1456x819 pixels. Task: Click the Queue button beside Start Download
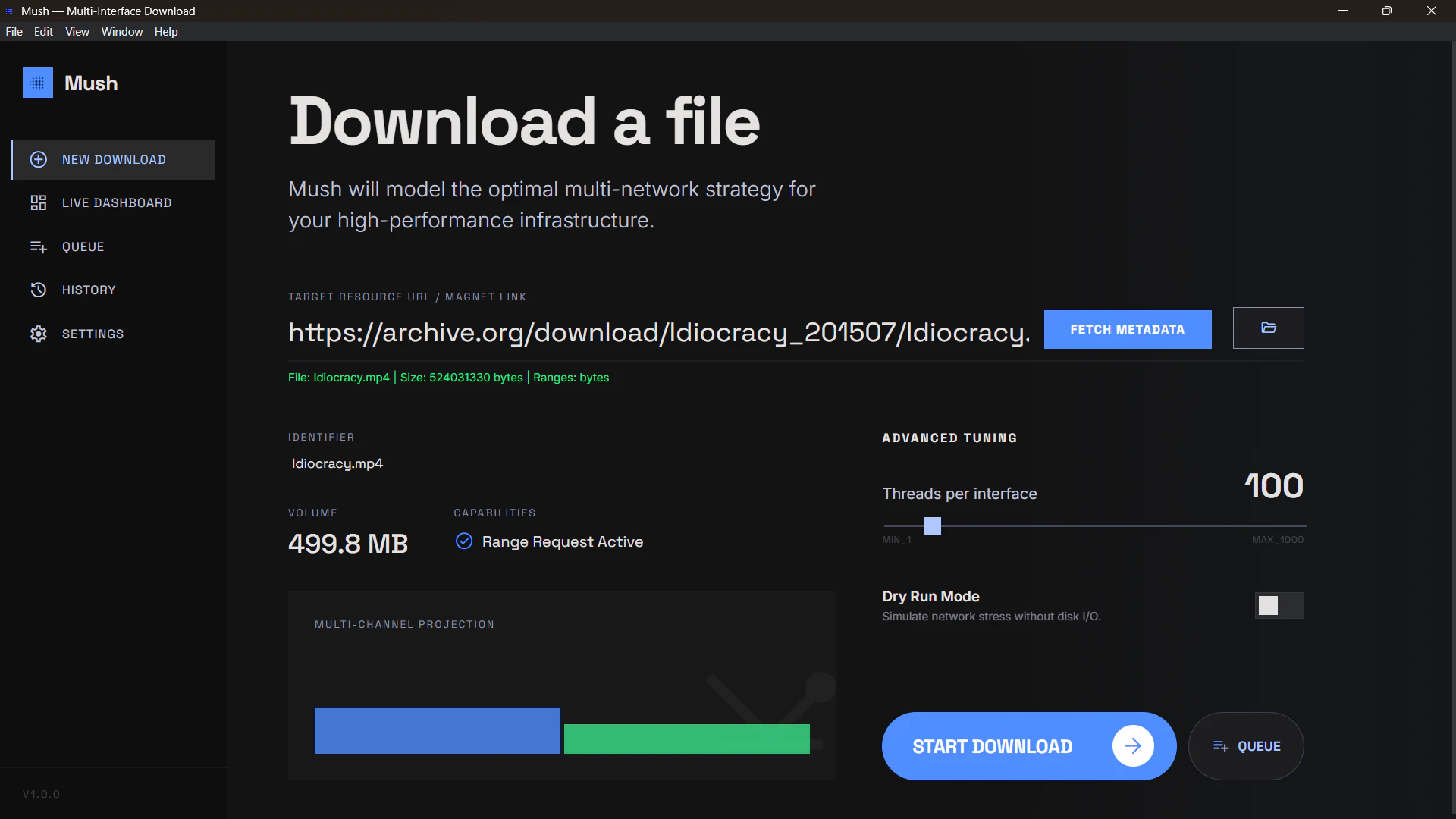pos(1246,746)
